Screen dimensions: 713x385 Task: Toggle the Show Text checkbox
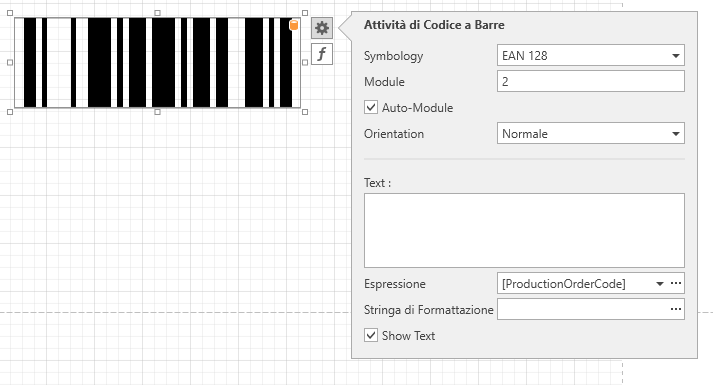[x=371, y=335]
